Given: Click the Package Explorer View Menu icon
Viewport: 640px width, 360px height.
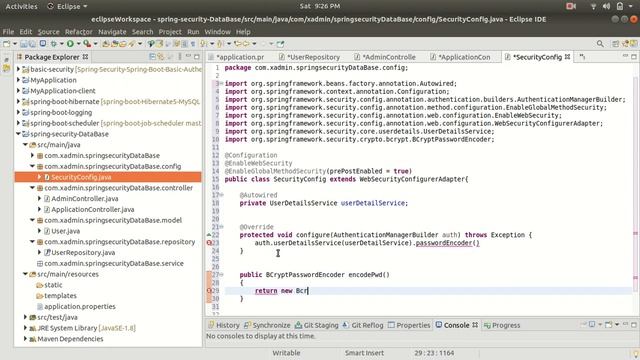Looking at the screenshot, I should click(x=180, y=57).
